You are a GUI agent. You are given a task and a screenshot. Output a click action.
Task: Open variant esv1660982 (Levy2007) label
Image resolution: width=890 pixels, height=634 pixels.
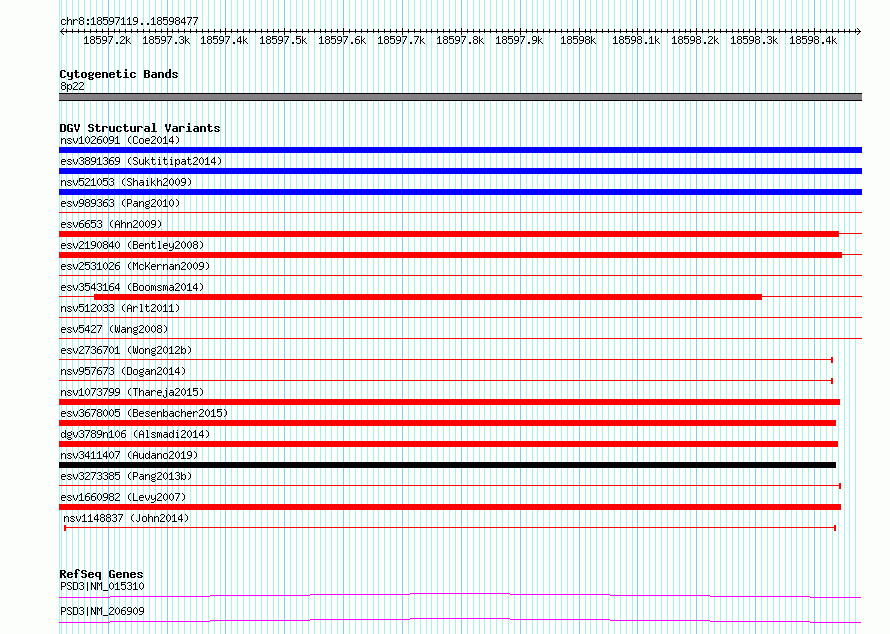[123, 497]
